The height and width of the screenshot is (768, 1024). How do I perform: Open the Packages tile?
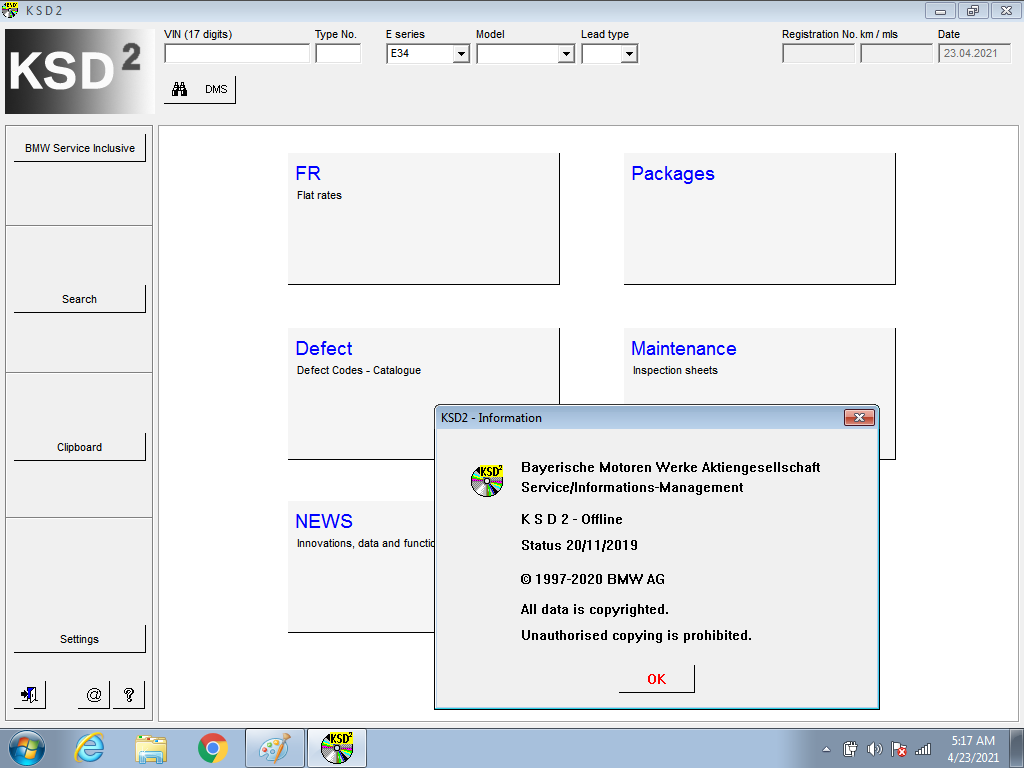pos(760,219)
